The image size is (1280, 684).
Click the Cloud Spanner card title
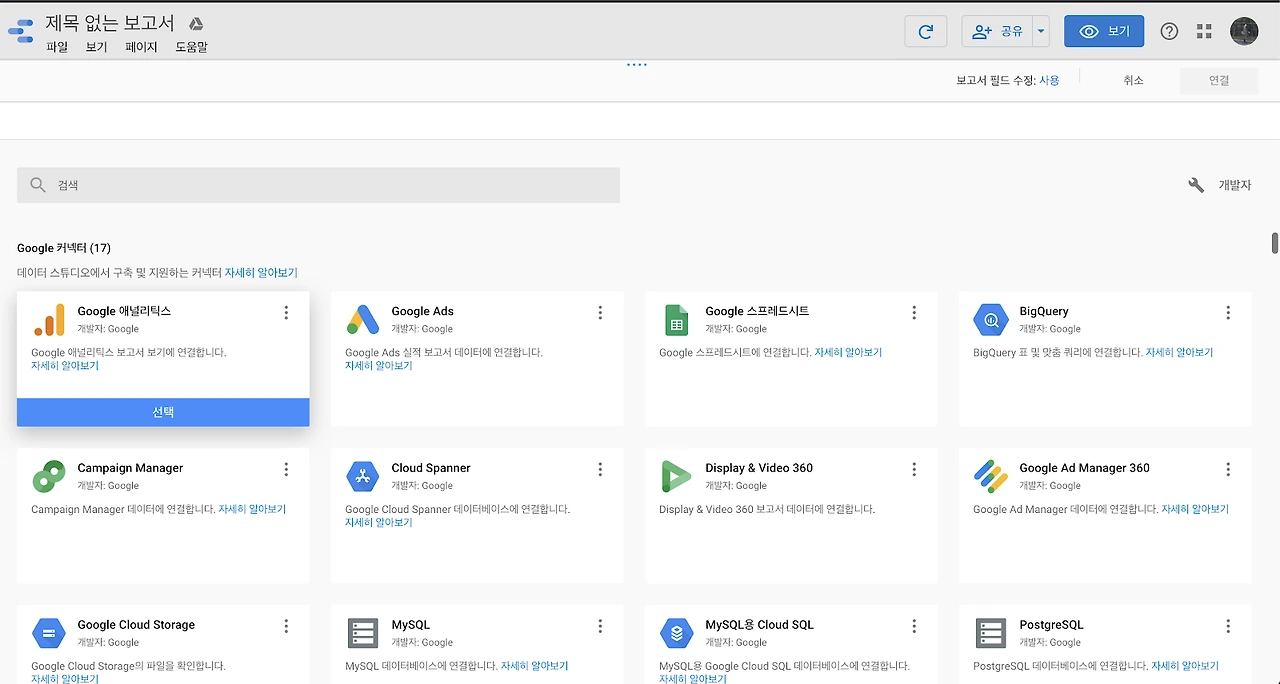point(431,468)
